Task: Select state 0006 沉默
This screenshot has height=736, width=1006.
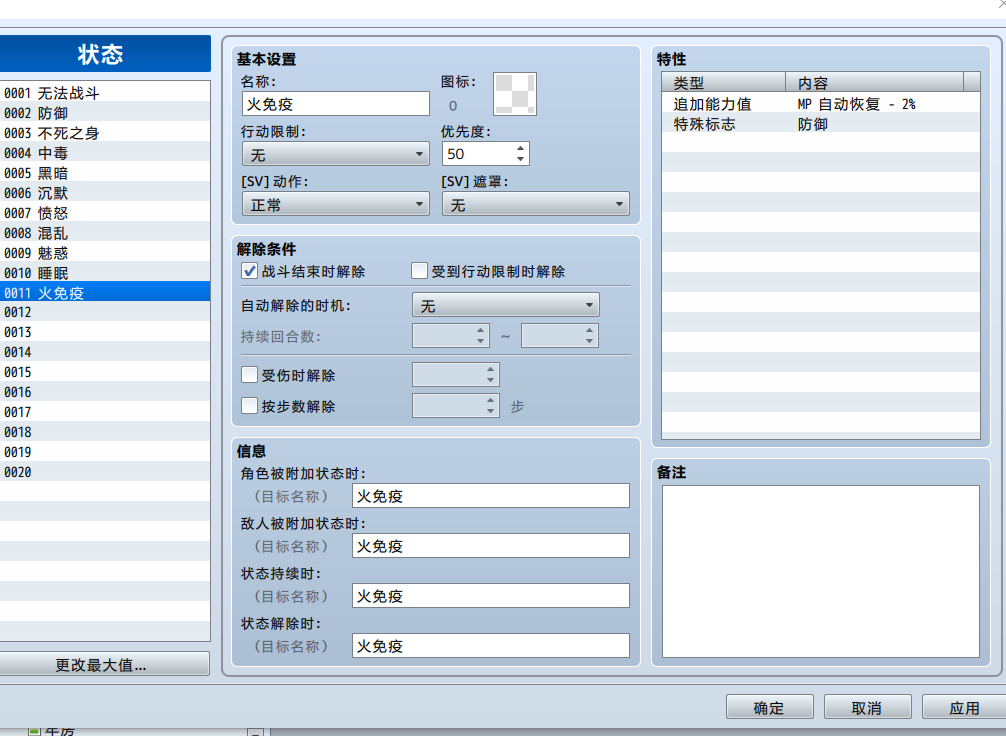Action: tap(105, 193)
